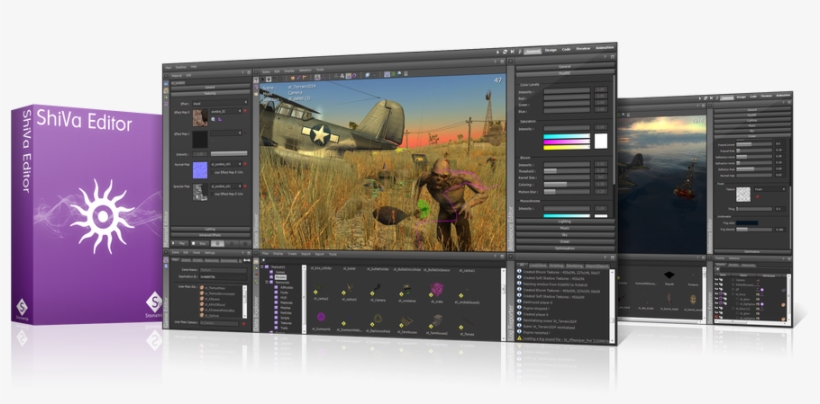The image size is (820, 404).
Task: Select the st_container model thumbnail
Action: 406,291
